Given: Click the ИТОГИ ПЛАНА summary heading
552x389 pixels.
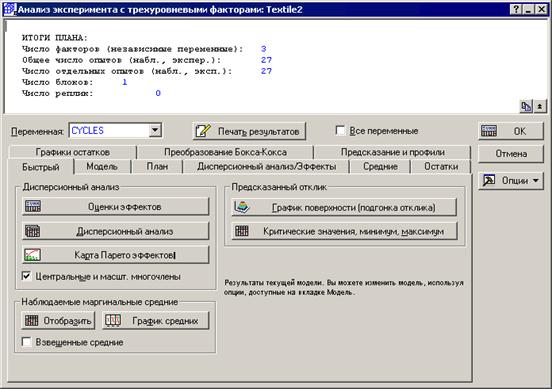Looking at the screenshot, I should (x=54, y=38).
